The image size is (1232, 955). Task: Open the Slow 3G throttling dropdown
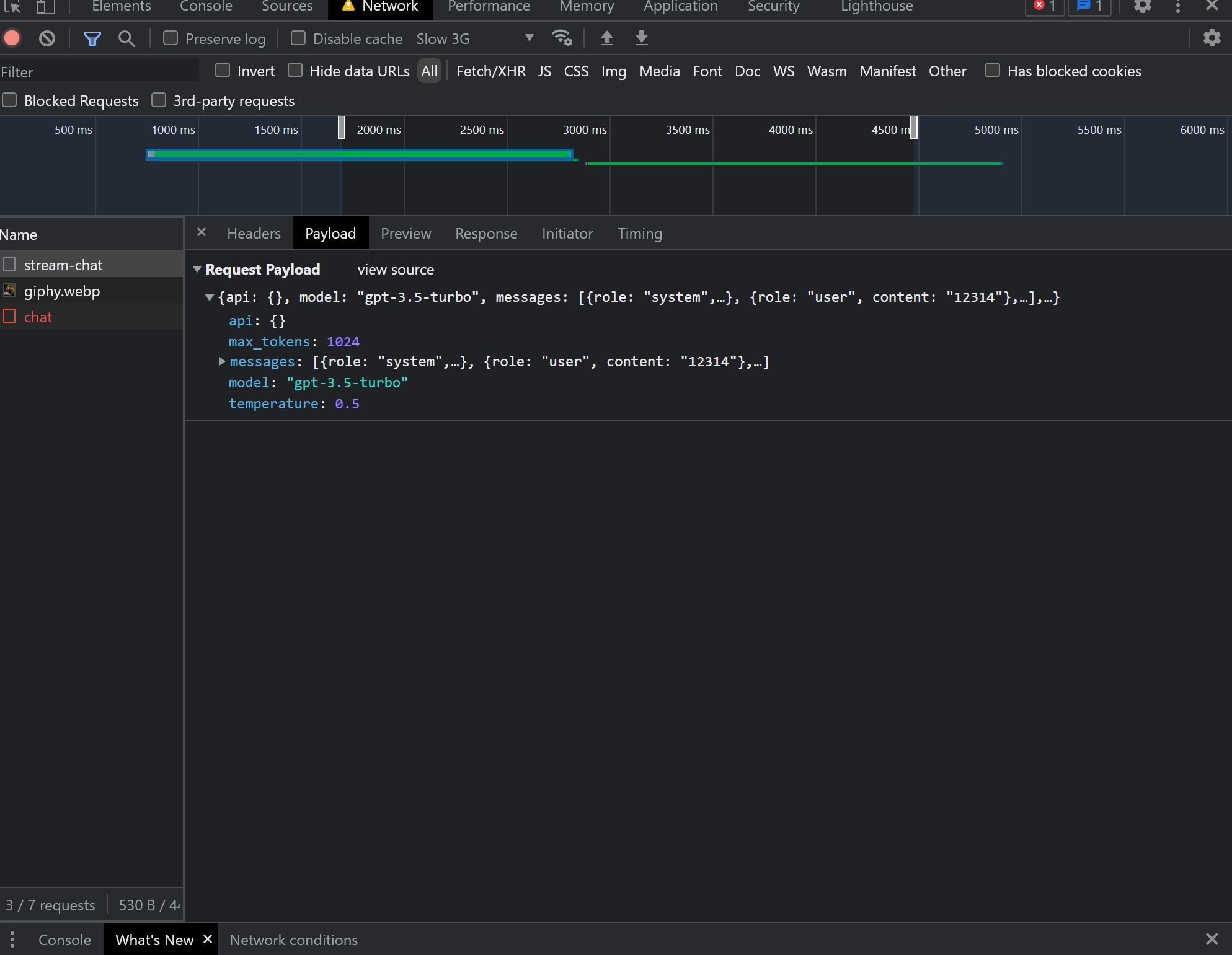click(474, 38)
